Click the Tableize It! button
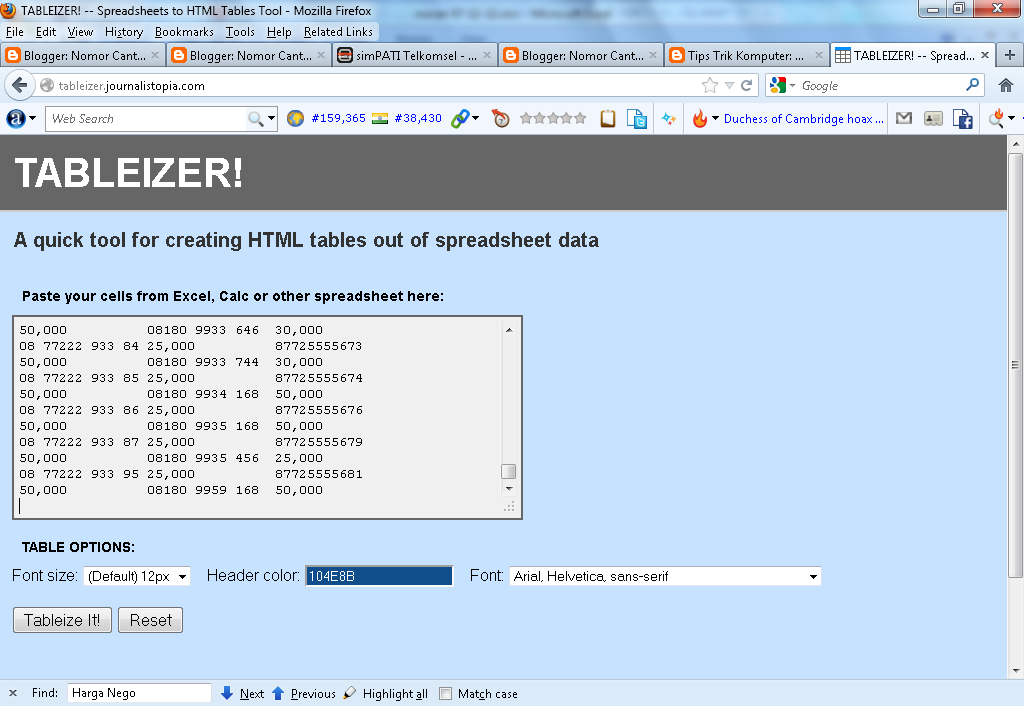Screen dimensions: 1024x706 (x=61, y=620)
